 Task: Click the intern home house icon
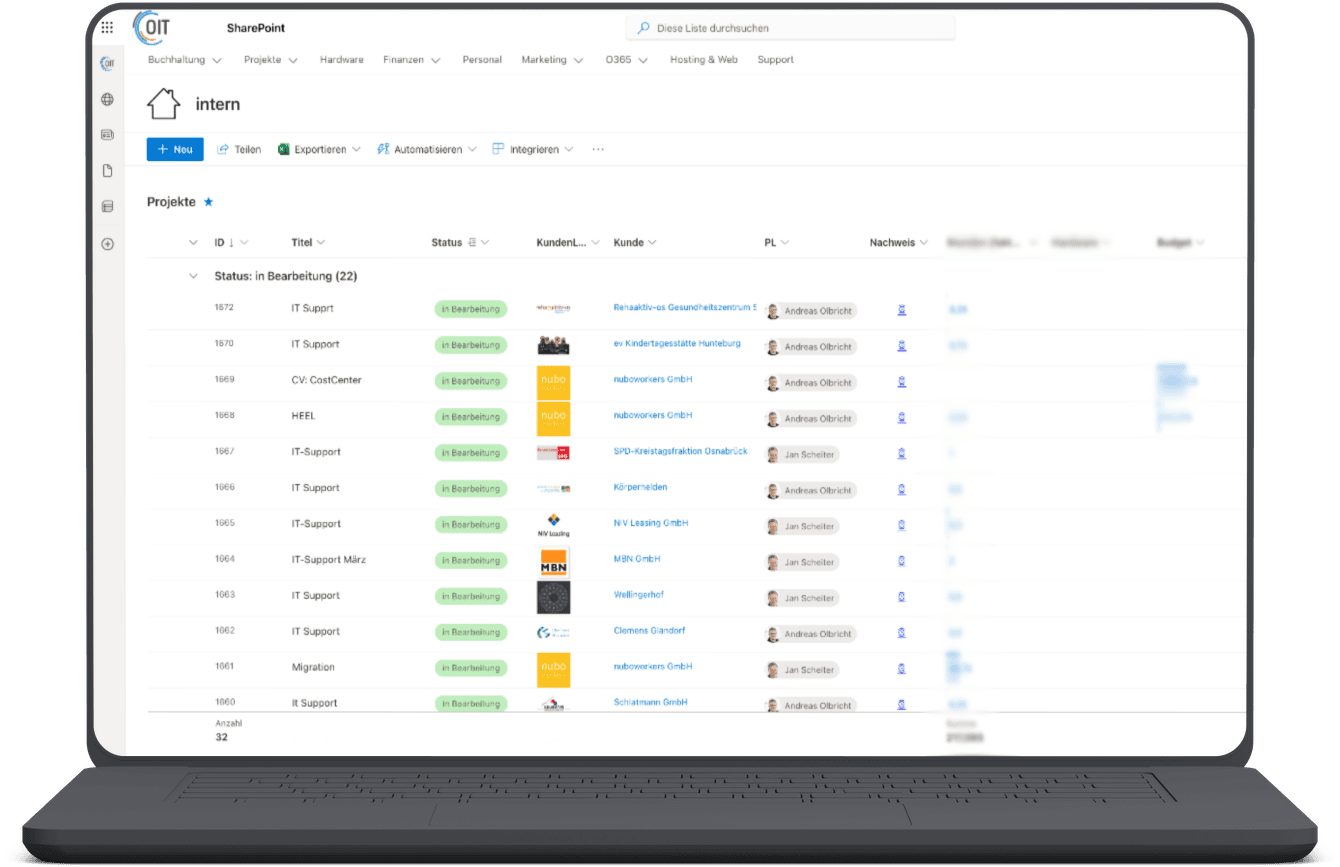click(x=163, y=104)
